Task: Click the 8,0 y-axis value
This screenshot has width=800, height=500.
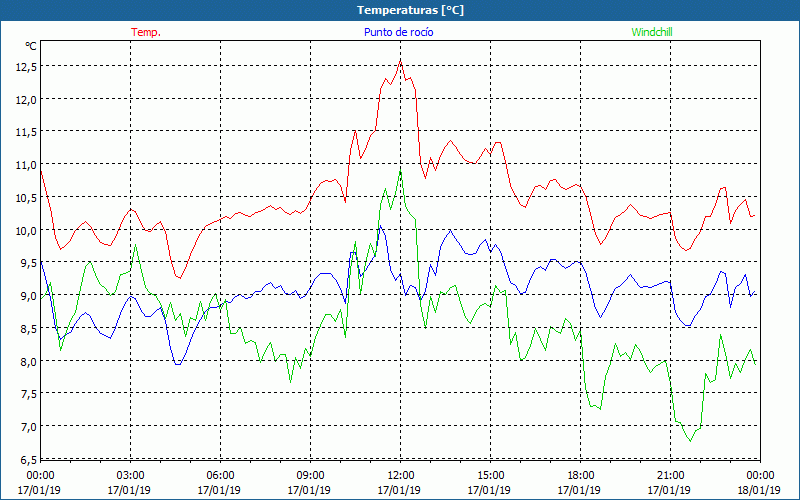Action: (x=29, y=361)
